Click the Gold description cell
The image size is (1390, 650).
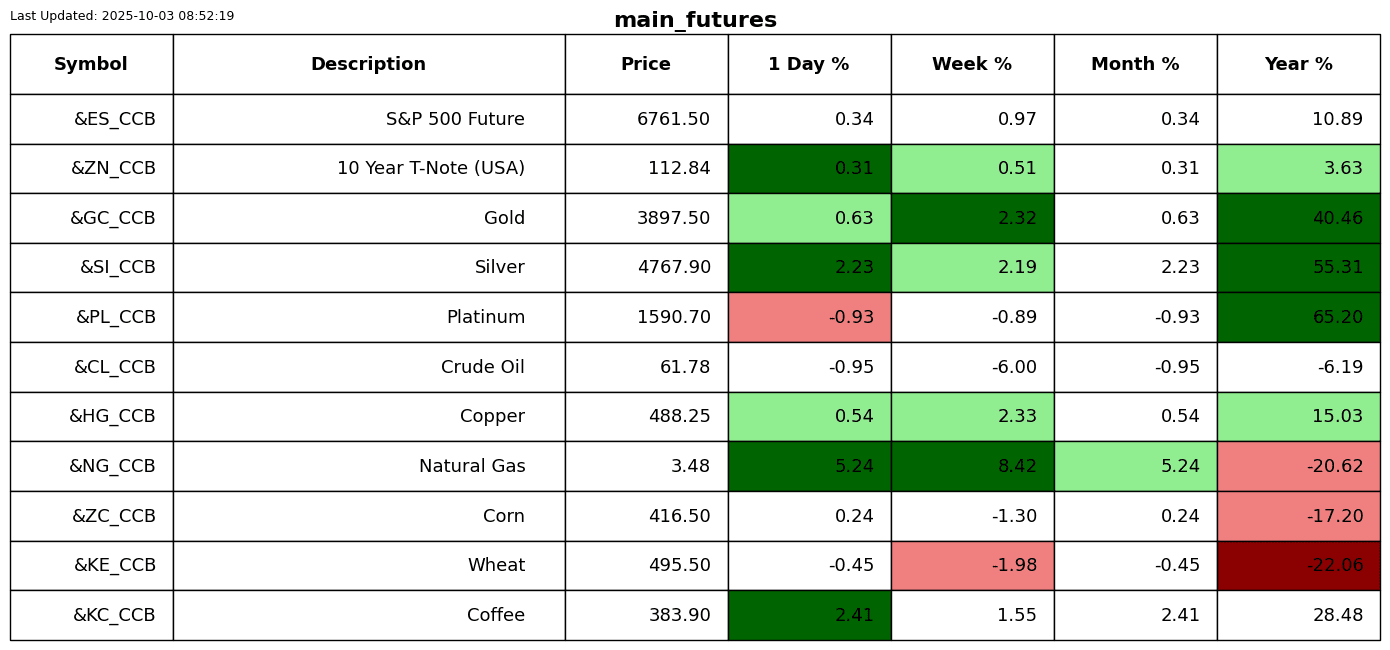[x=504, y=218]
